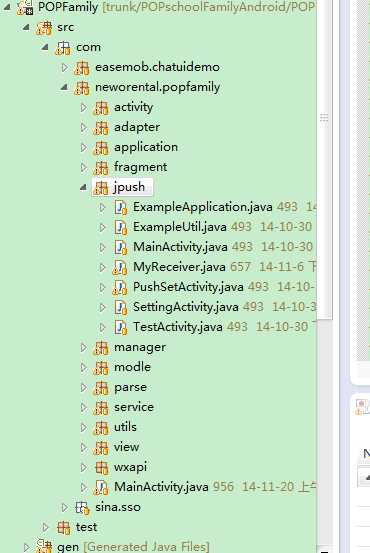
Task: Click the service package icon
Action: pos(101,408)
